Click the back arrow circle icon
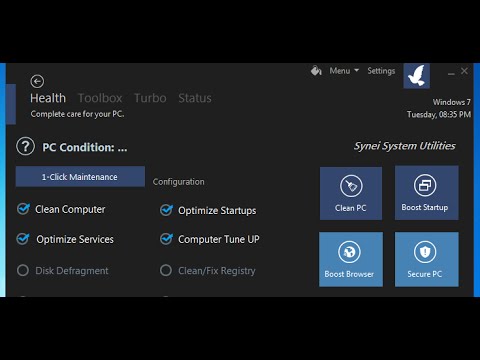The image size is (480, 360). 37,81
